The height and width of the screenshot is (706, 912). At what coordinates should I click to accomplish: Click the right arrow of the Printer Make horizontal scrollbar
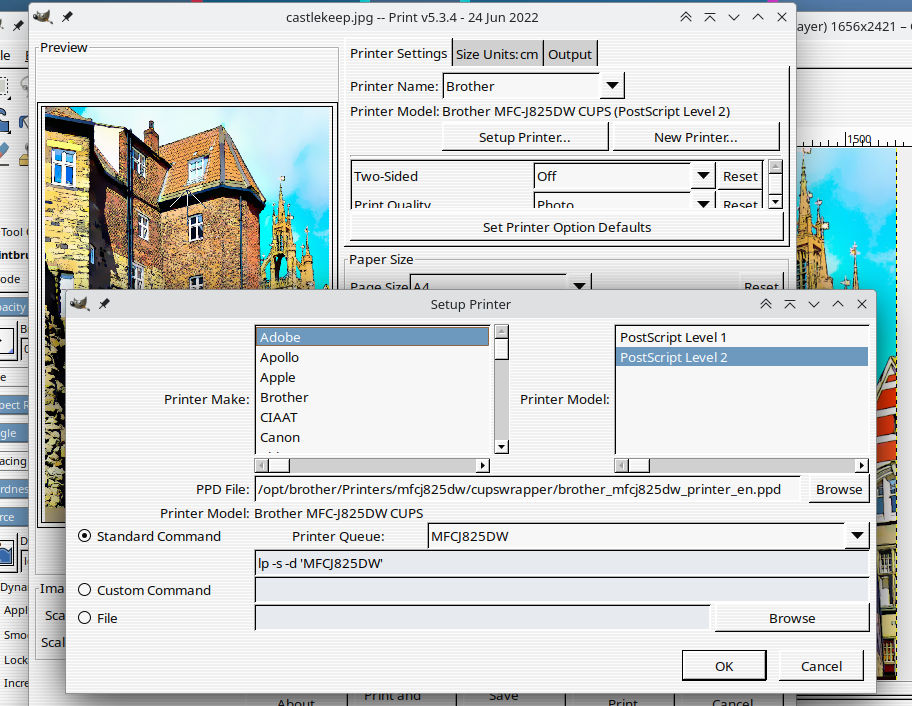(x=483, y=465)
